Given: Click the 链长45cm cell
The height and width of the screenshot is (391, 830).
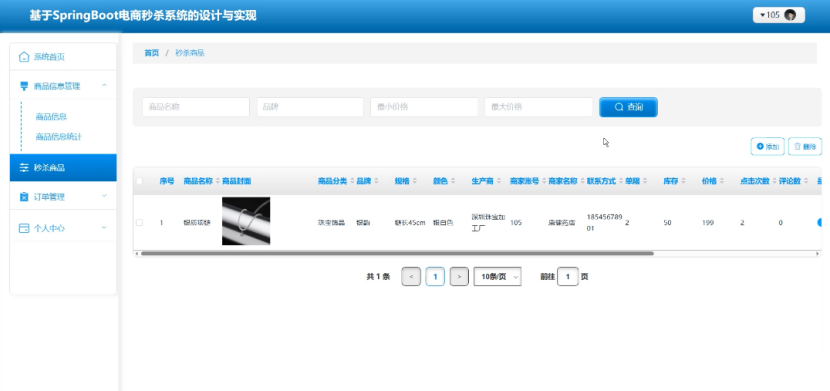Looking at the screenshot, I should pos(410,223).
